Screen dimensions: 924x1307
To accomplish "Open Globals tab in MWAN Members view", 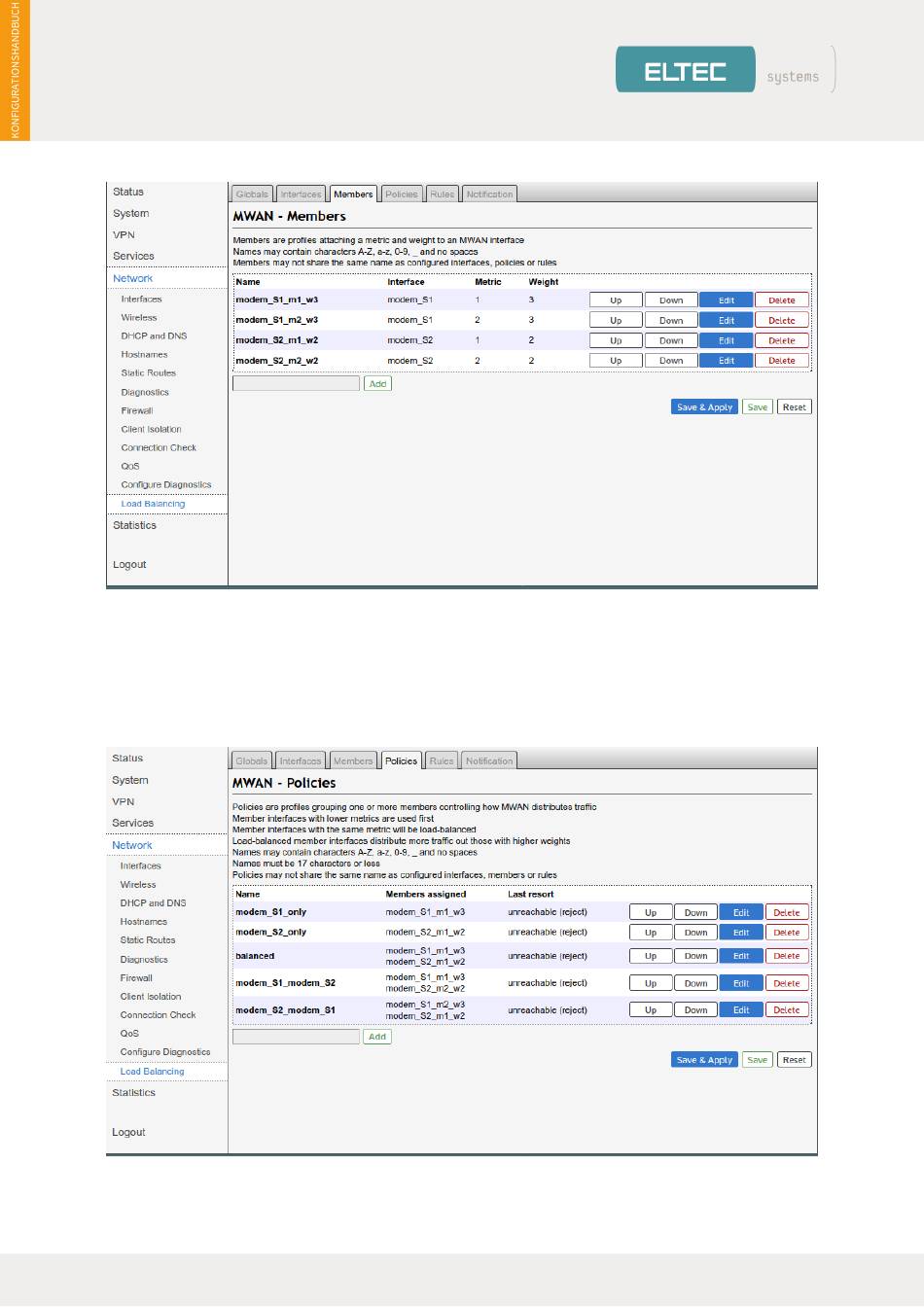I will (x=252, y=194).
